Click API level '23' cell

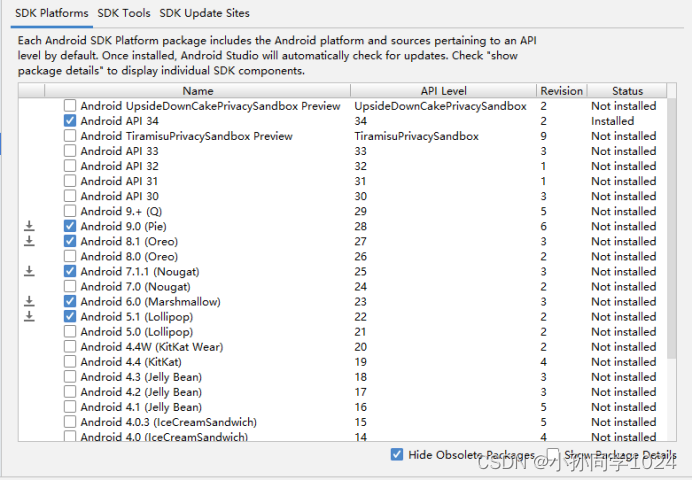pos(361,302)
